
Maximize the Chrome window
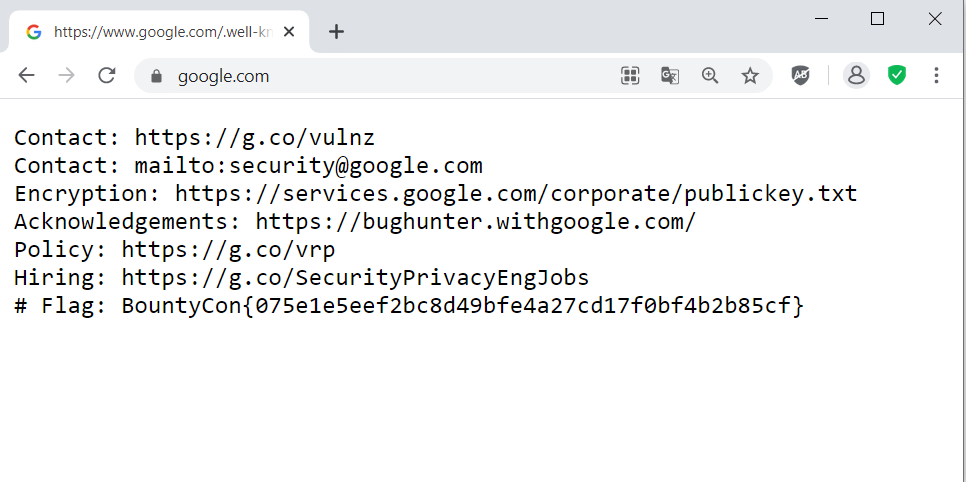878,18
